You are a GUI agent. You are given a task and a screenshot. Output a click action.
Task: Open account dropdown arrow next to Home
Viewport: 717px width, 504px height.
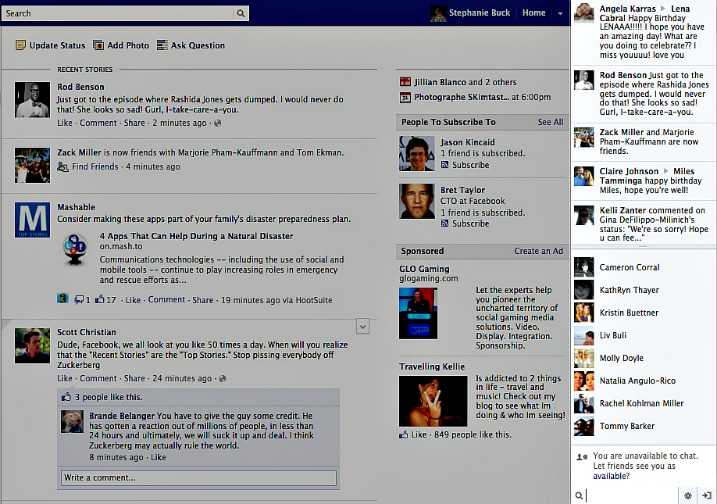(560, 14)
